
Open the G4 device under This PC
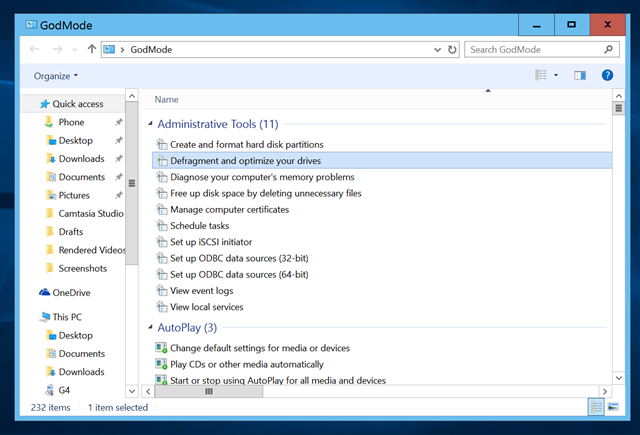click(x=58, y=390)
